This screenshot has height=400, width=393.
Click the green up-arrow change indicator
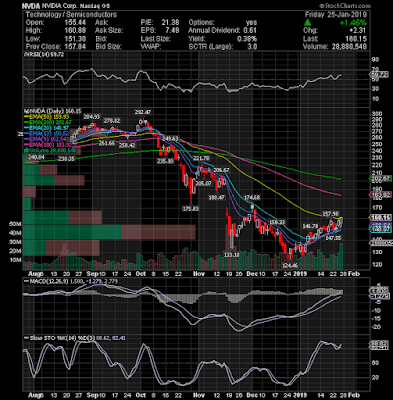tap(308, 23)
